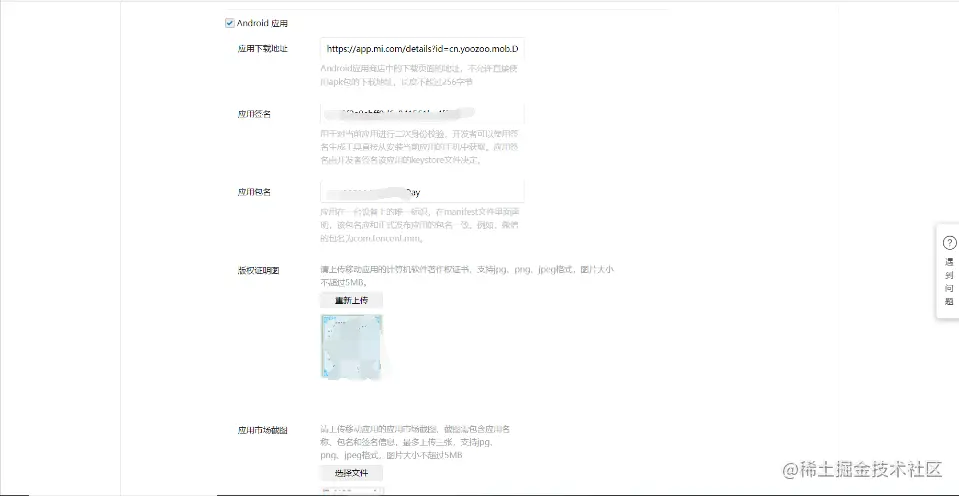Click the 应用包名 label
959x496 pixels.
click(254, 192)
